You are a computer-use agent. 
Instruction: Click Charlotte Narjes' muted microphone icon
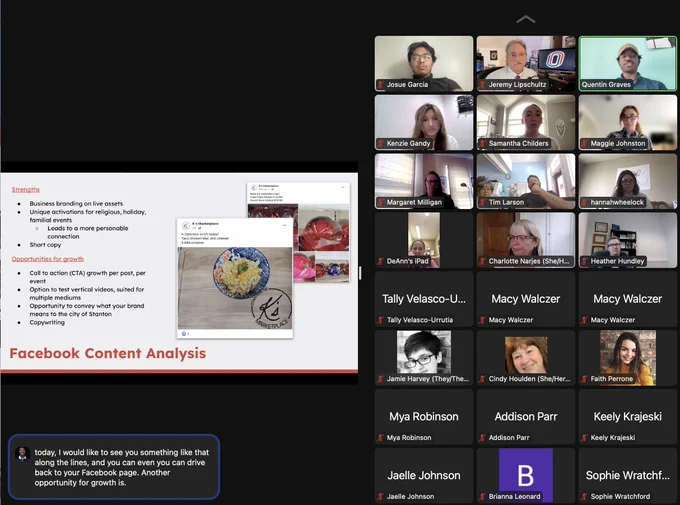coord(482,261)
